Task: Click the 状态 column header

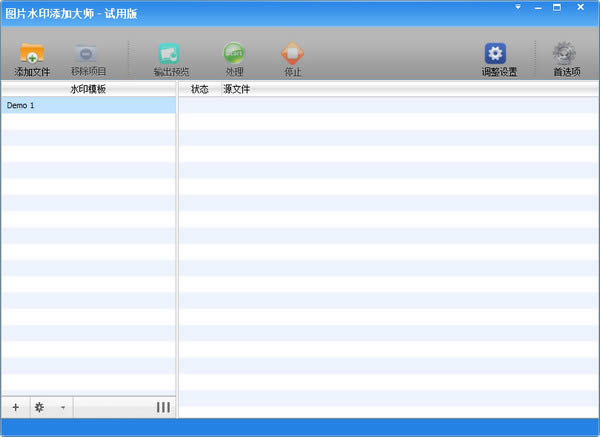Action: (x=199, y=89)
